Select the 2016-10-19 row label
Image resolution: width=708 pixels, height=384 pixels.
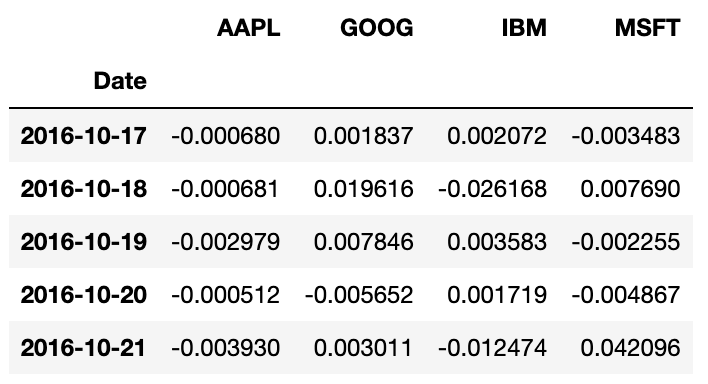point(84,242)
